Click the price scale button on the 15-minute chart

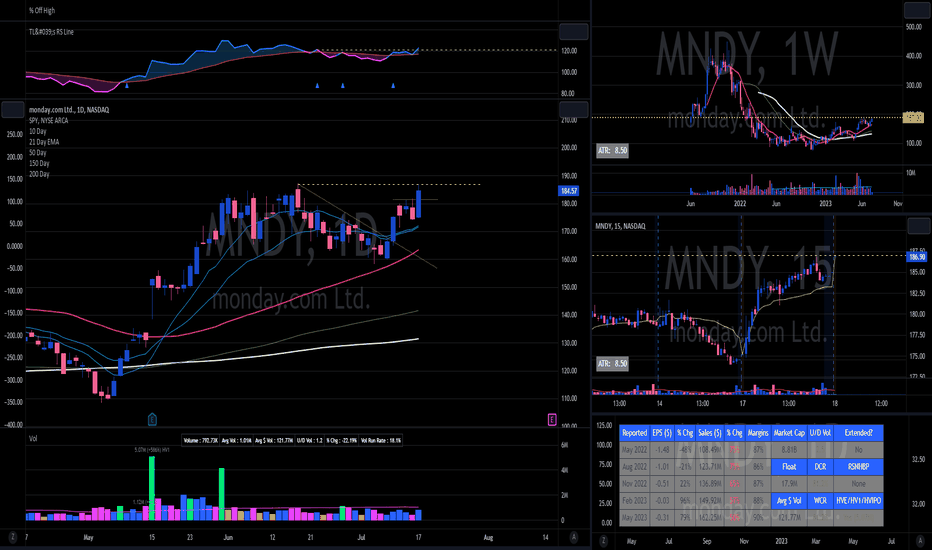coord(918,226)
